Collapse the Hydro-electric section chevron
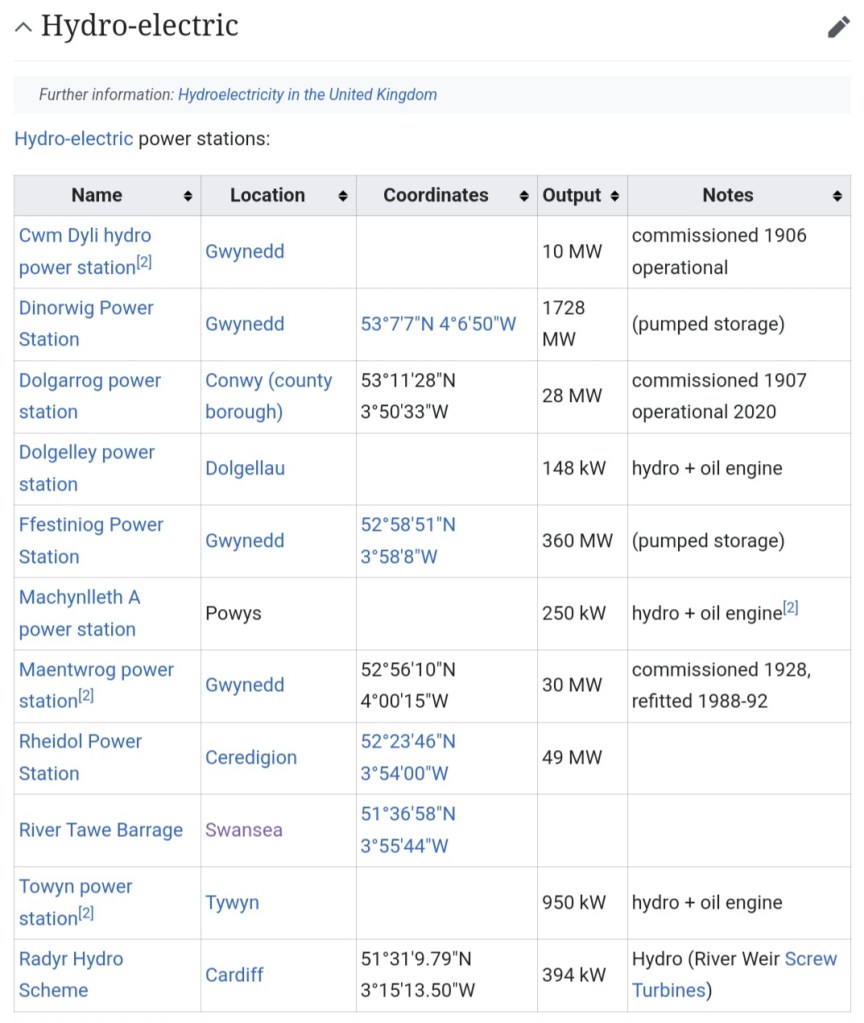Screen dimensions: 864x1023 [23, 27]
